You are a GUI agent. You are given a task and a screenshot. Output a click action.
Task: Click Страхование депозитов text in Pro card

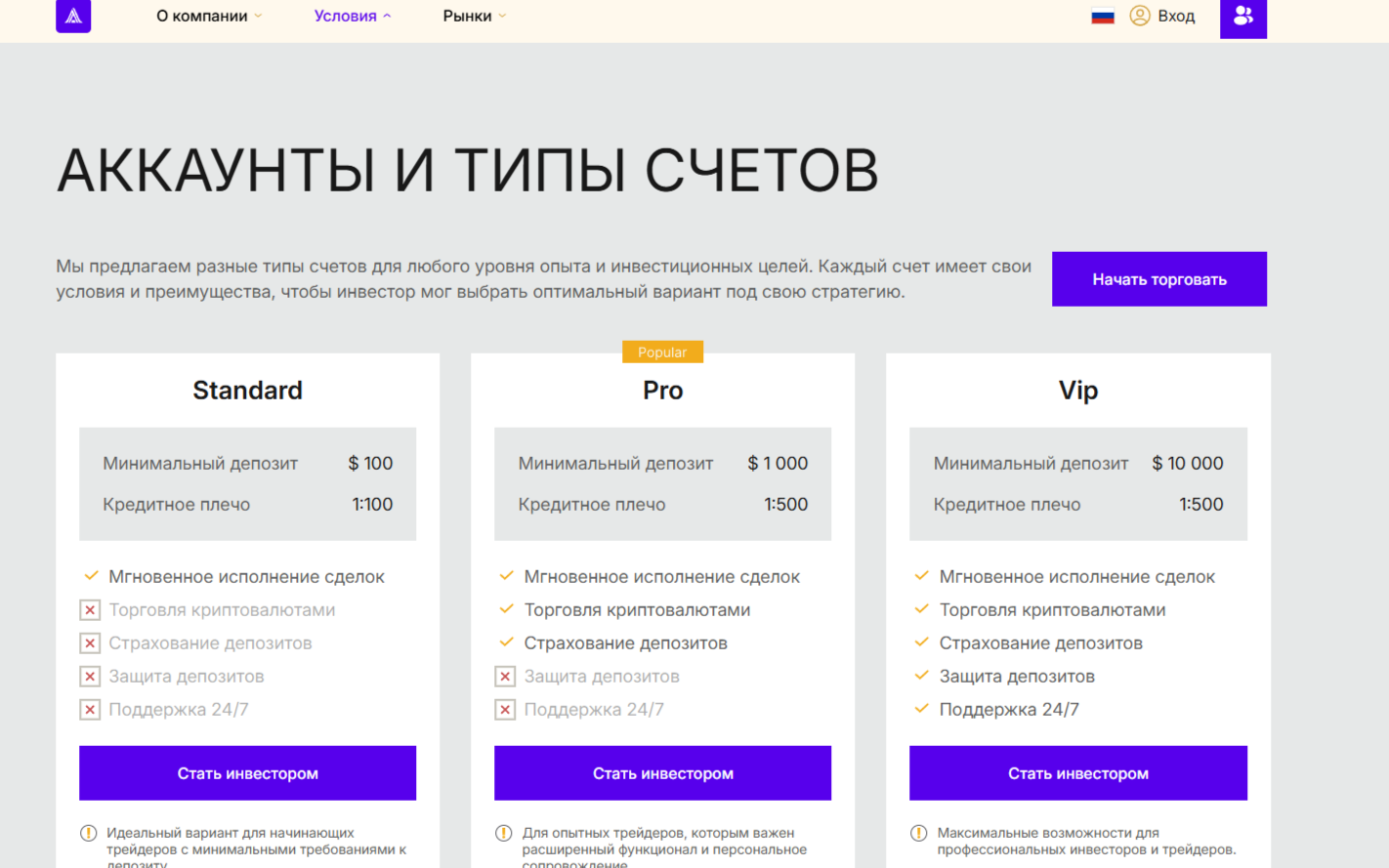[x=625, y=642]
